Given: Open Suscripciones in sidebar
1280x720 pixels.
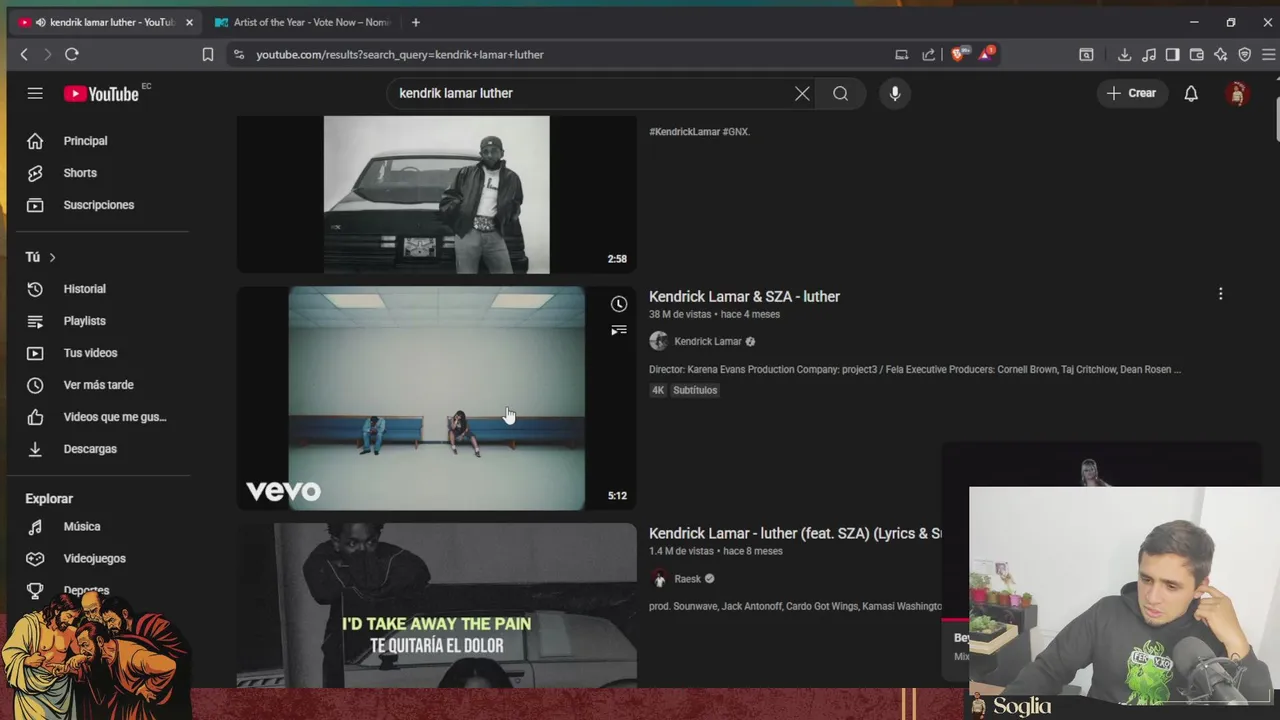Looking at the screenshot, I should 98,205.
